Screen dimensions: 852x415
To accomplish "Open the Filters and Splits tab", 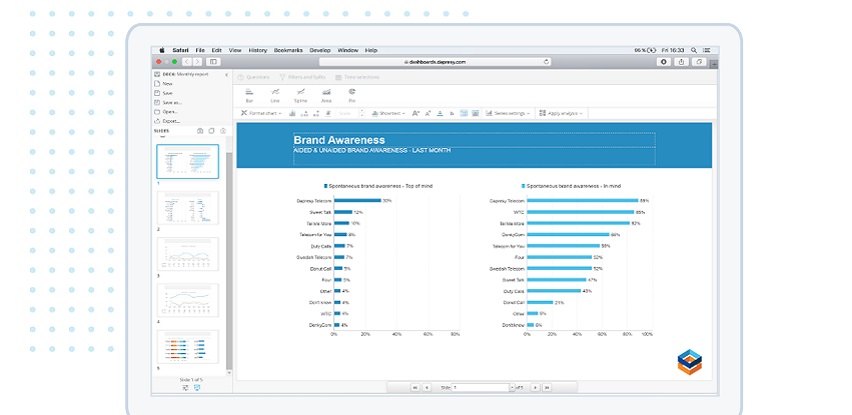I will tap(302, 77).
